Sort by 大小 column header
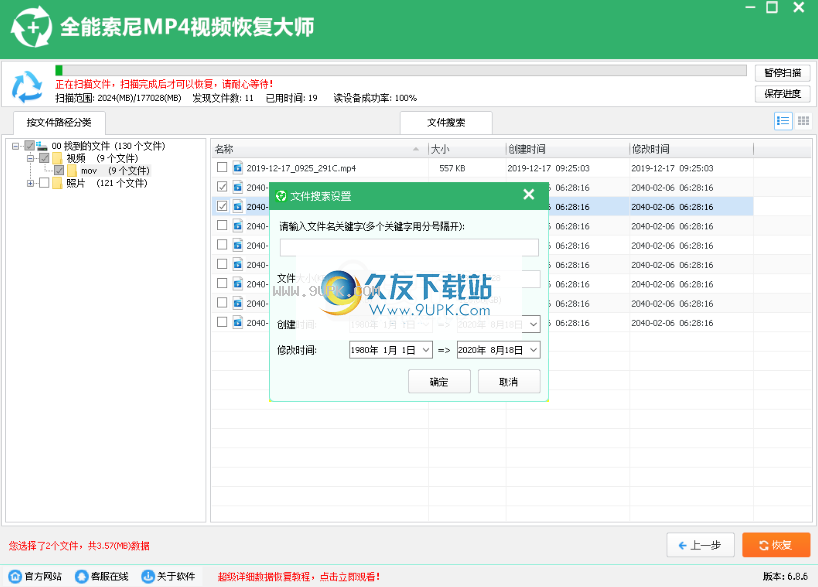The width and height of the screenshot is (818, 587). (467, 149)
